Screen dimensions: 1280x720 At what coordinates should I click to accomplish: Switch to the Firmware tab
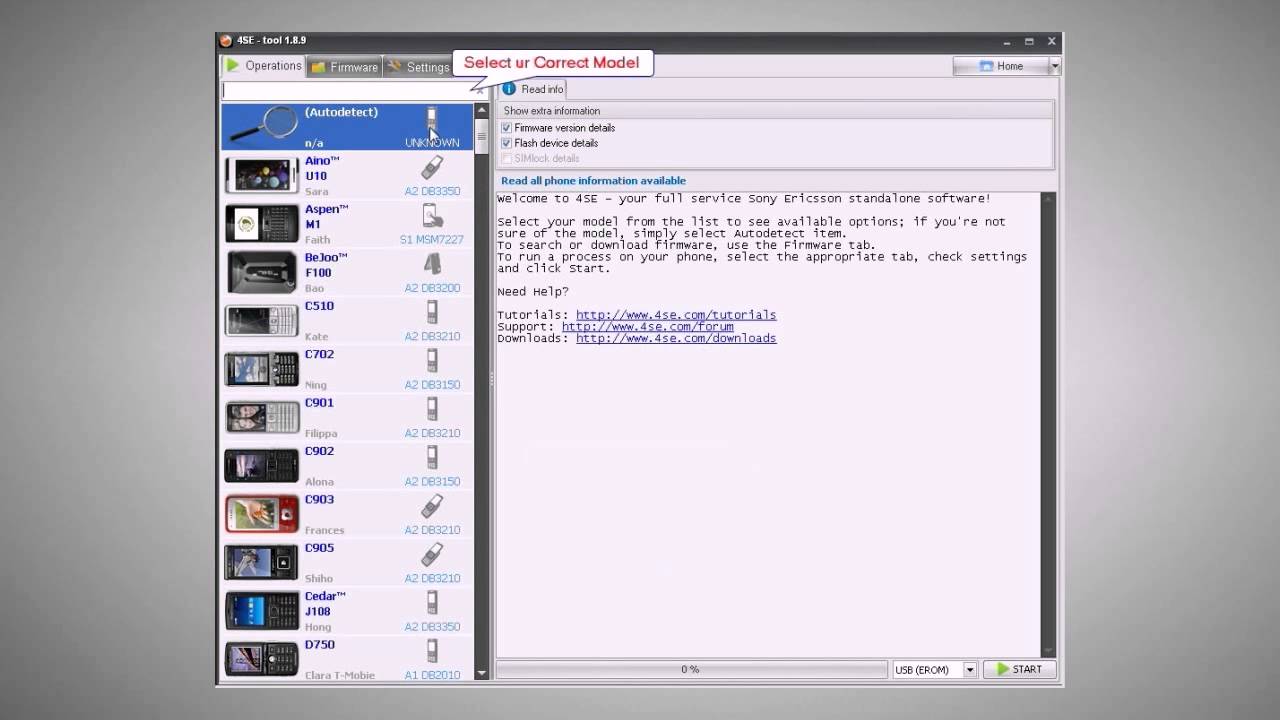(x=344, y=67)
